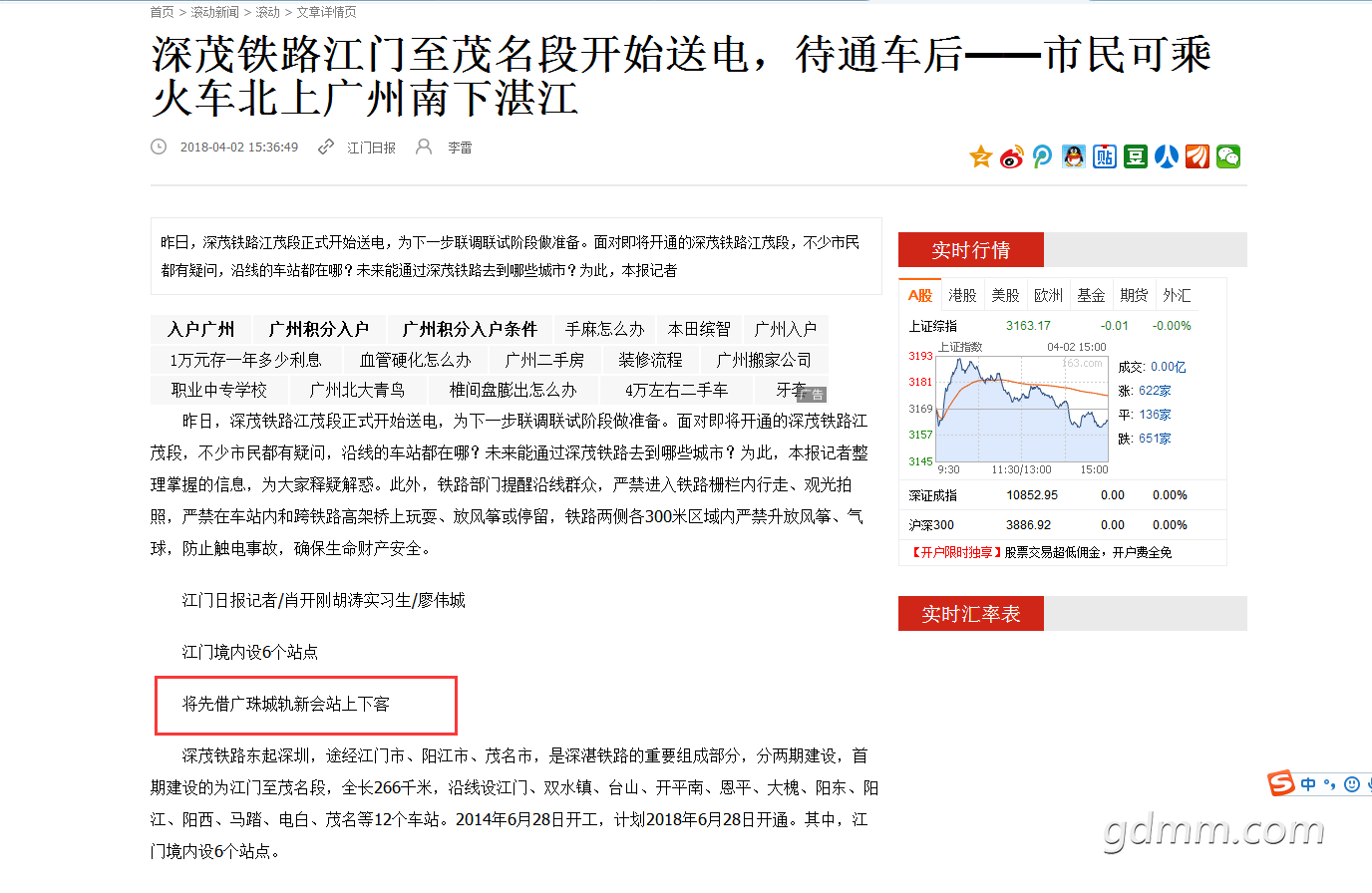Switch to the 美股 tab
Viewport: 1372px width, 893px height.
1005,295
